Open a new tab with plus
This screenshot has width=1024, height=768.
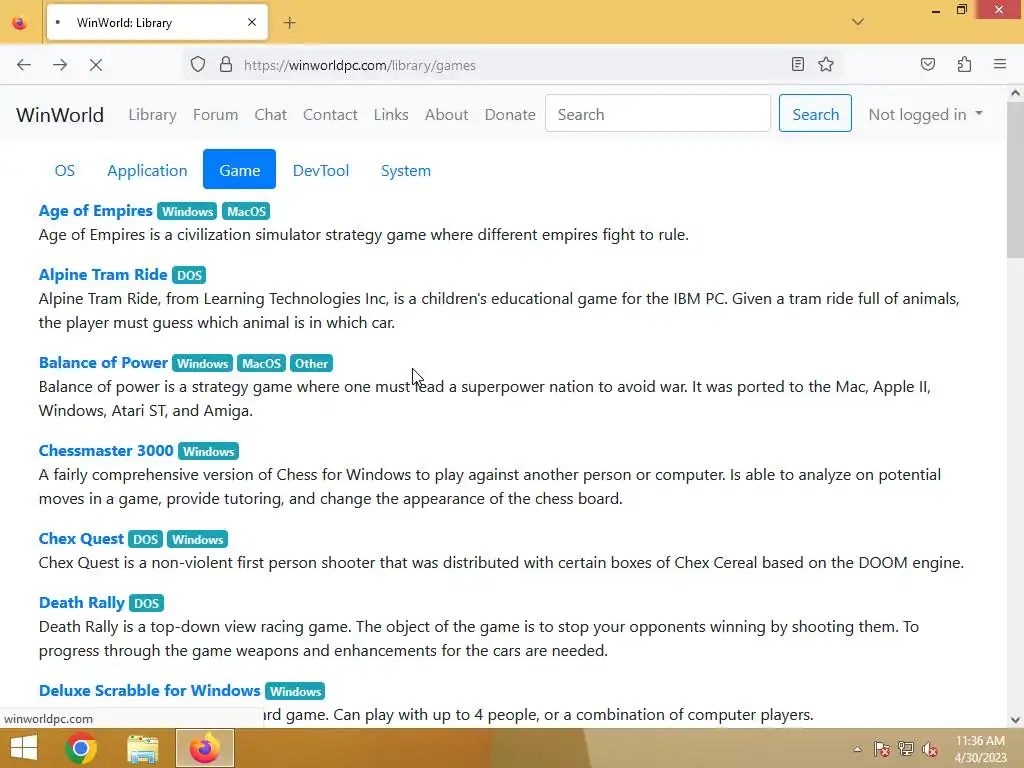pyautogui.click(x=290, y=23)
